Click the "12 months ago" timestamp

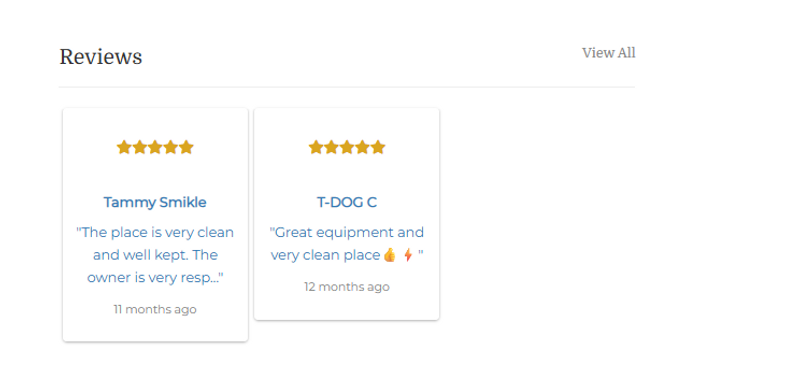pyautogui.click(x=347, y=287)
